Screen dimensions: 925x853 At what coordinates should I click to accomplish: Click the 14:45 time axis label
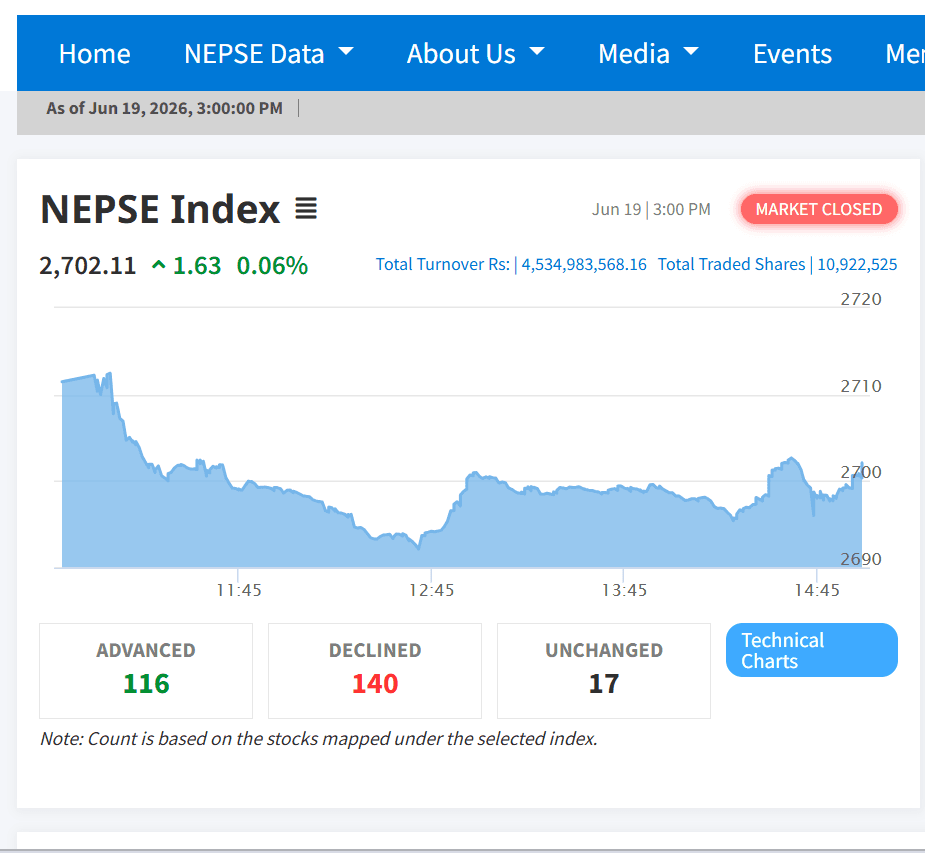tap(817, 590)
